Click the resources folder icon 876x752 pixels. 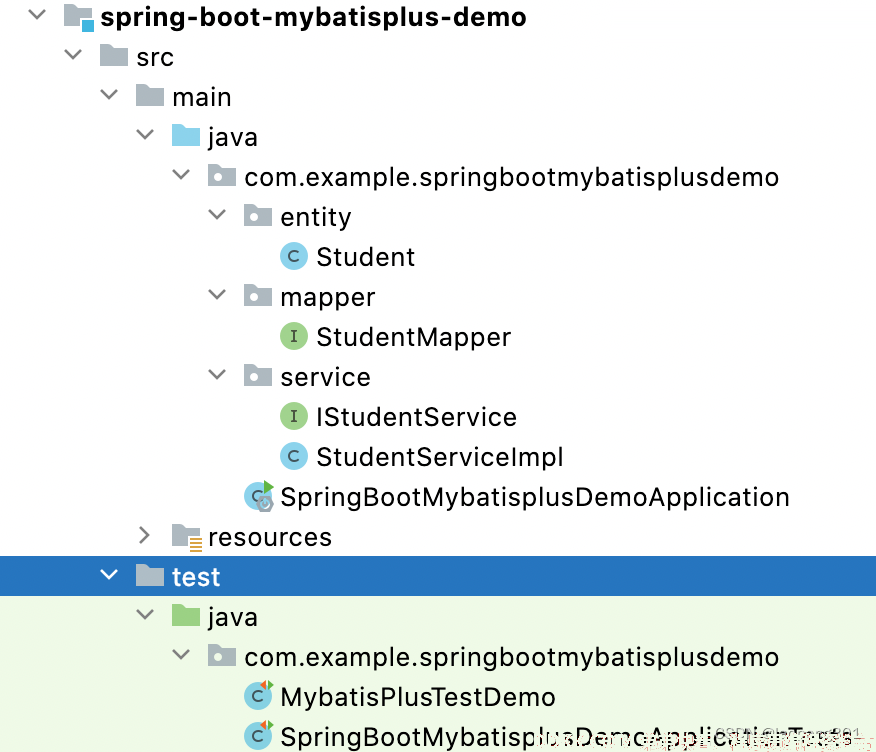[x=187, y=537]
